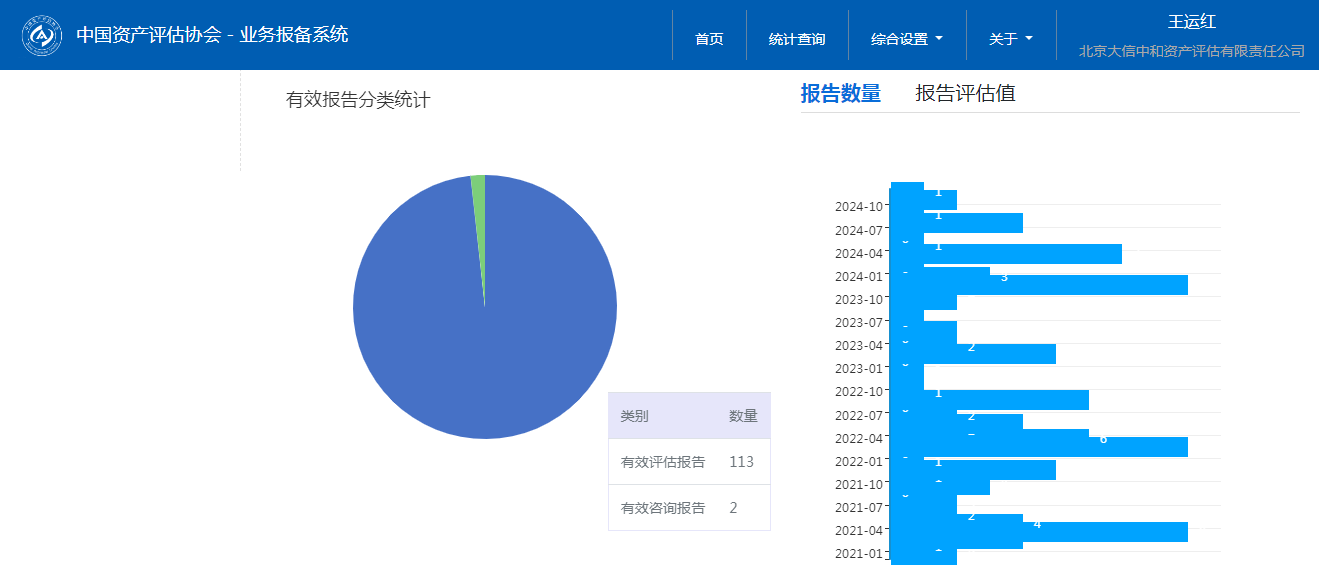Image resolution: width=1319 pixels, height=586 pixels.
Task: Open the 统计查询 menu item
Action: tap(797, 39)
